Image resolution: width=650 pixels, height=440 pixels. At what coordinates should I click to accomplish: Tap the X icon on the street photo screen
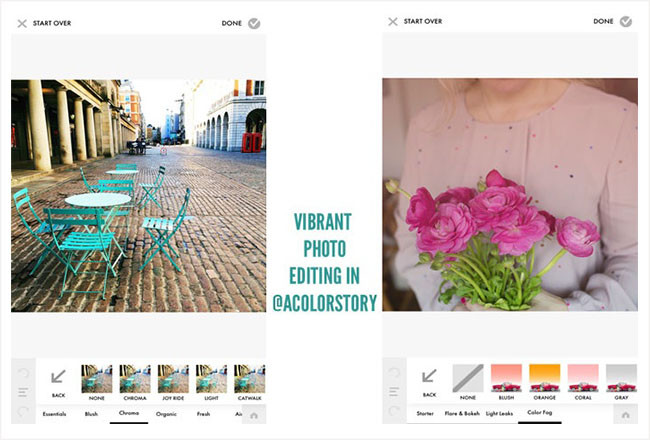22,24
